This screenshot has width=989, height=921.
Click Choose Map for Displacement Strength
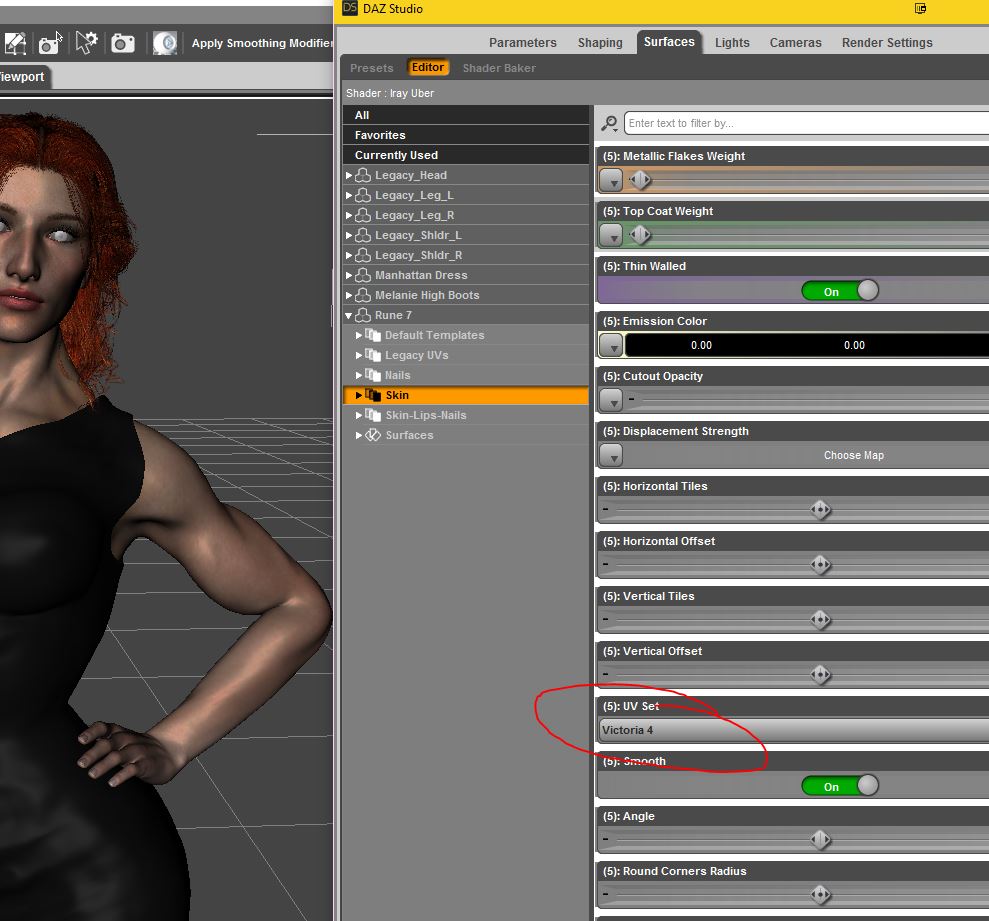(853, 455)
